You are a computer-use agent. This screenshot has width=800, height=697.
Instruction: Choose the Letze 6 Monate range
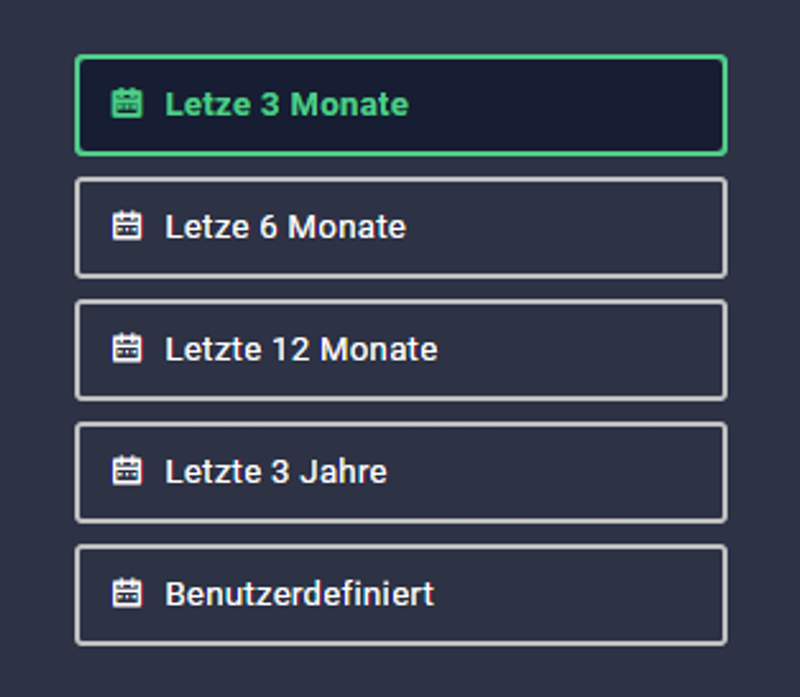401,228
